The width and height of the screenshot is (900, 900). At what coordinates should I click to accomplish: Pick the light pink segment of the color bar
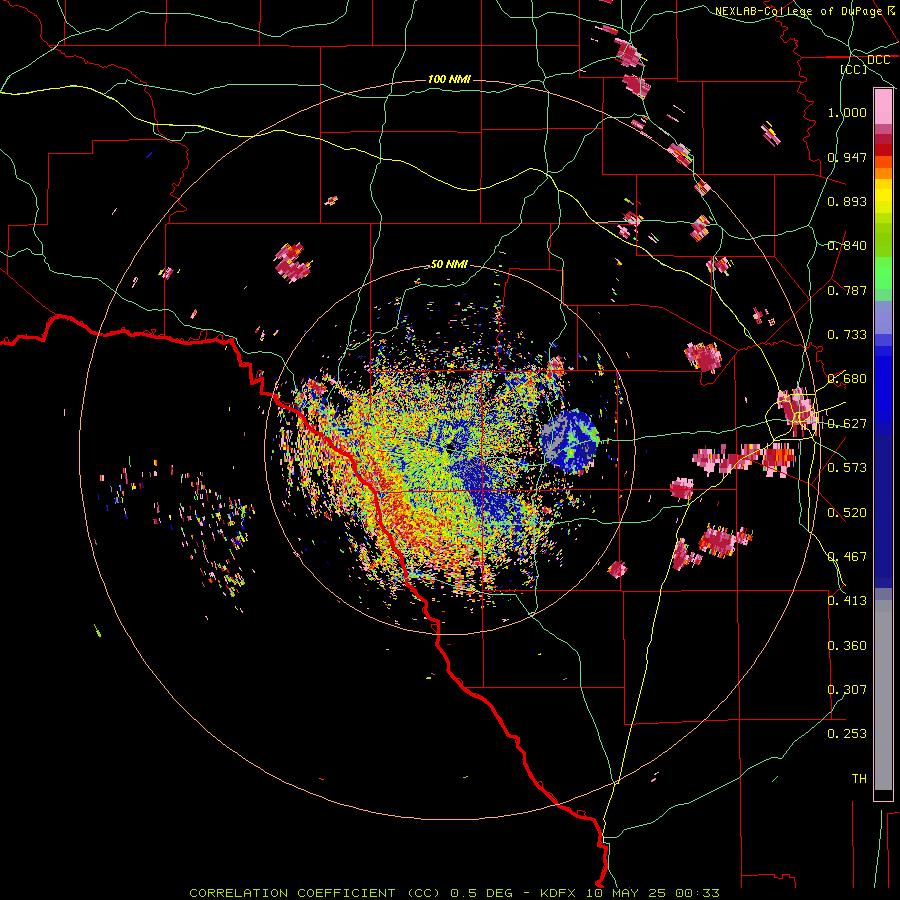(x=883, y=106)
